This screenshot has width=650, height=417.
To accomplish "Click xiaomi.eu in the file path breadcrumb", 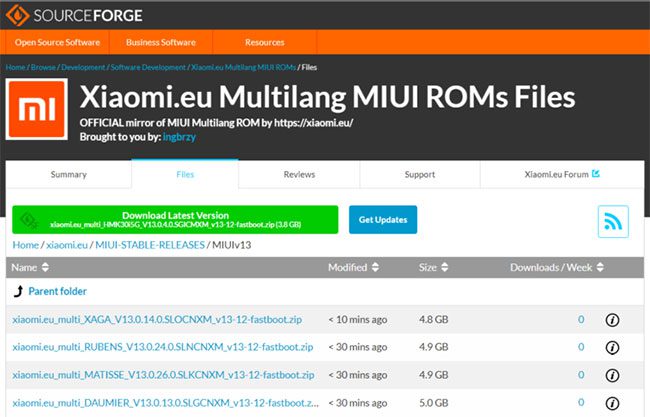I will click(67, 245).
